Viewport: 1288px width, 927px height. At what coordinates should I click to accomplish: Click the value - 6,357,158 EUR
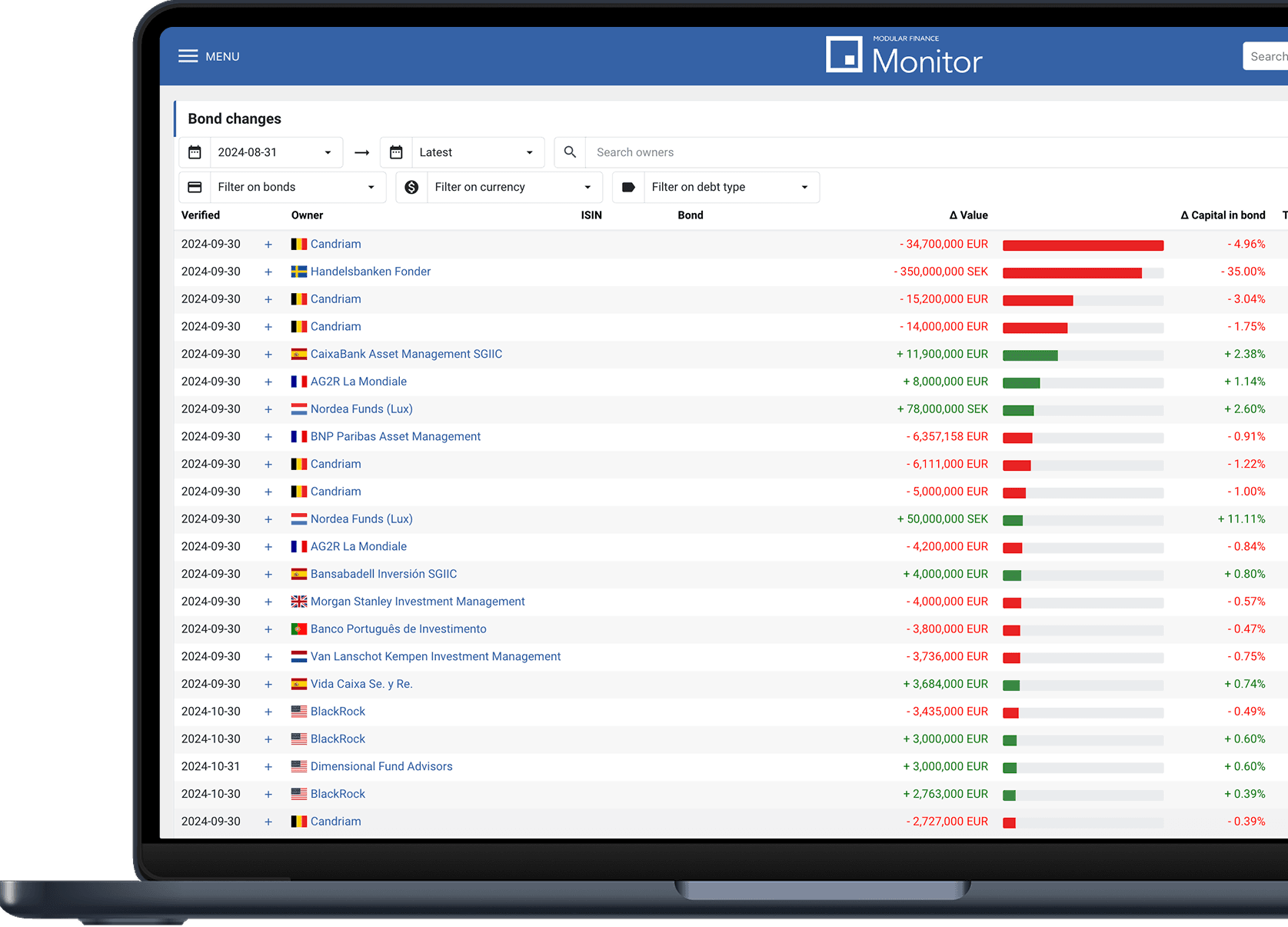pos(947,436)
